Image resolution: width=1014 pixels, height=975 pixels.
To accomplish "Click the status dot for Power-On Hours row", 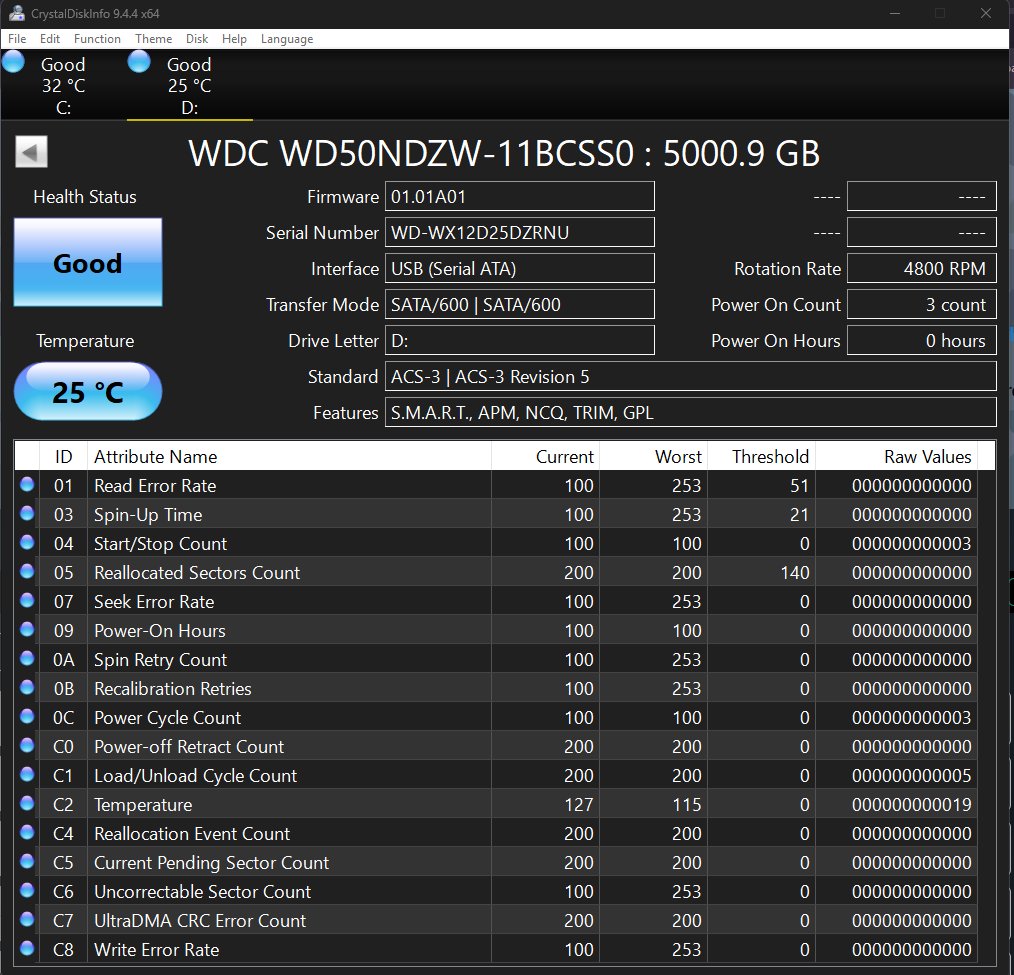I will 27,629.
